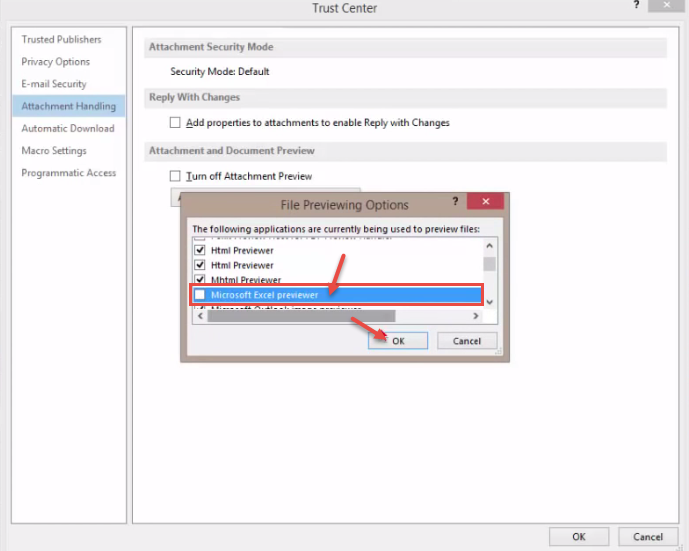689x551 pixels.
Task: Open help for File Previewing Options
Action: click(x=455, y=201)
